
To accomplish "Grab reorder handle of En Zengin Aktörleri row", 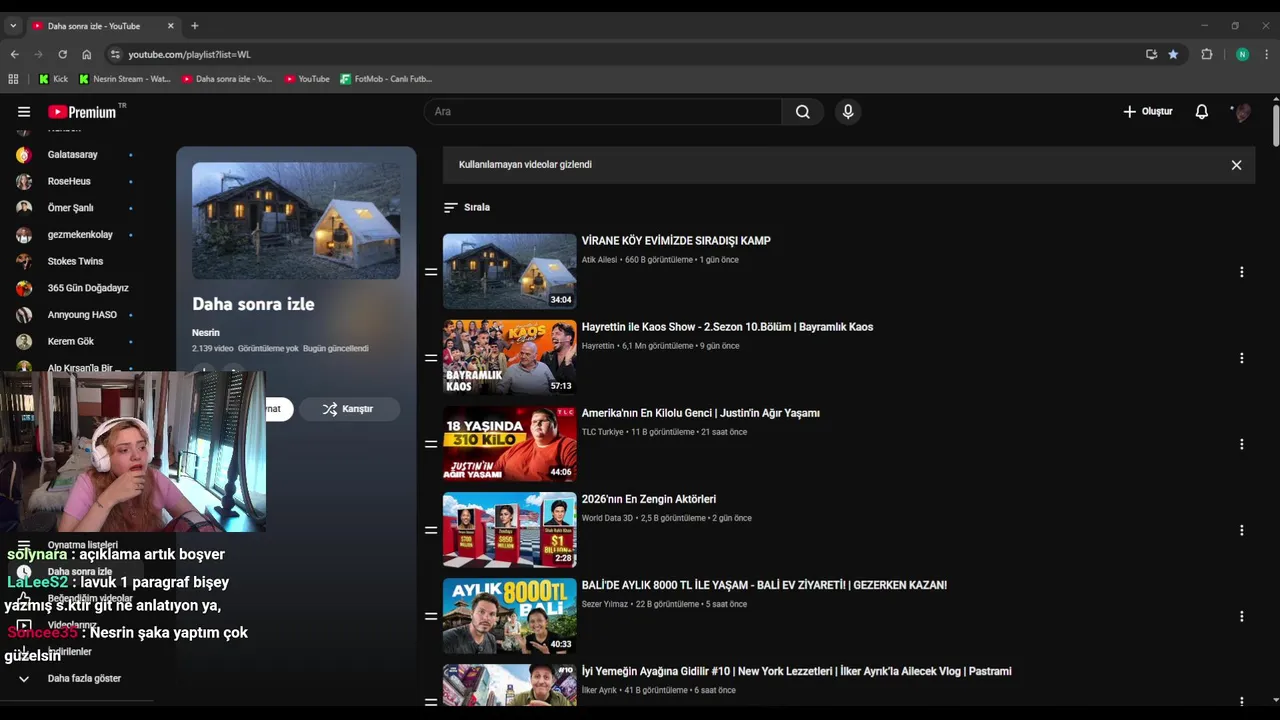I will coord(431,530).
